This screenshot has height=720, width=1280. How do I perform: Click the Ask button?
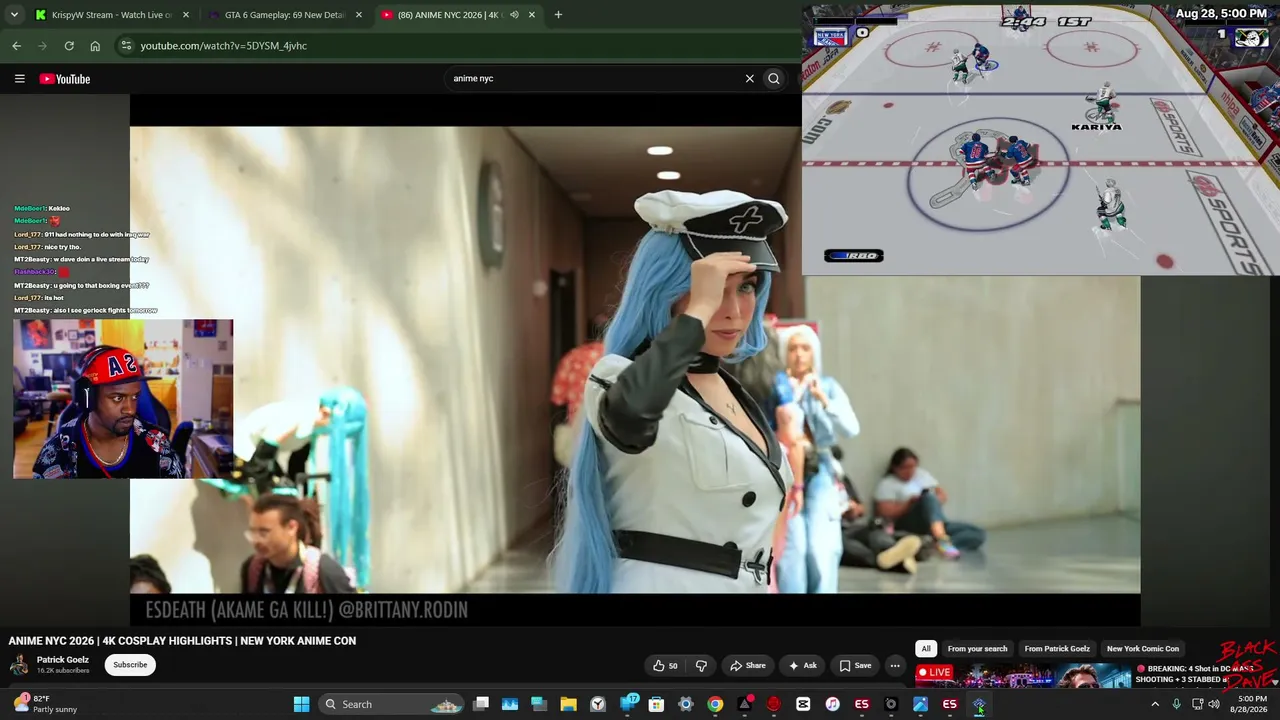point(802,665)
